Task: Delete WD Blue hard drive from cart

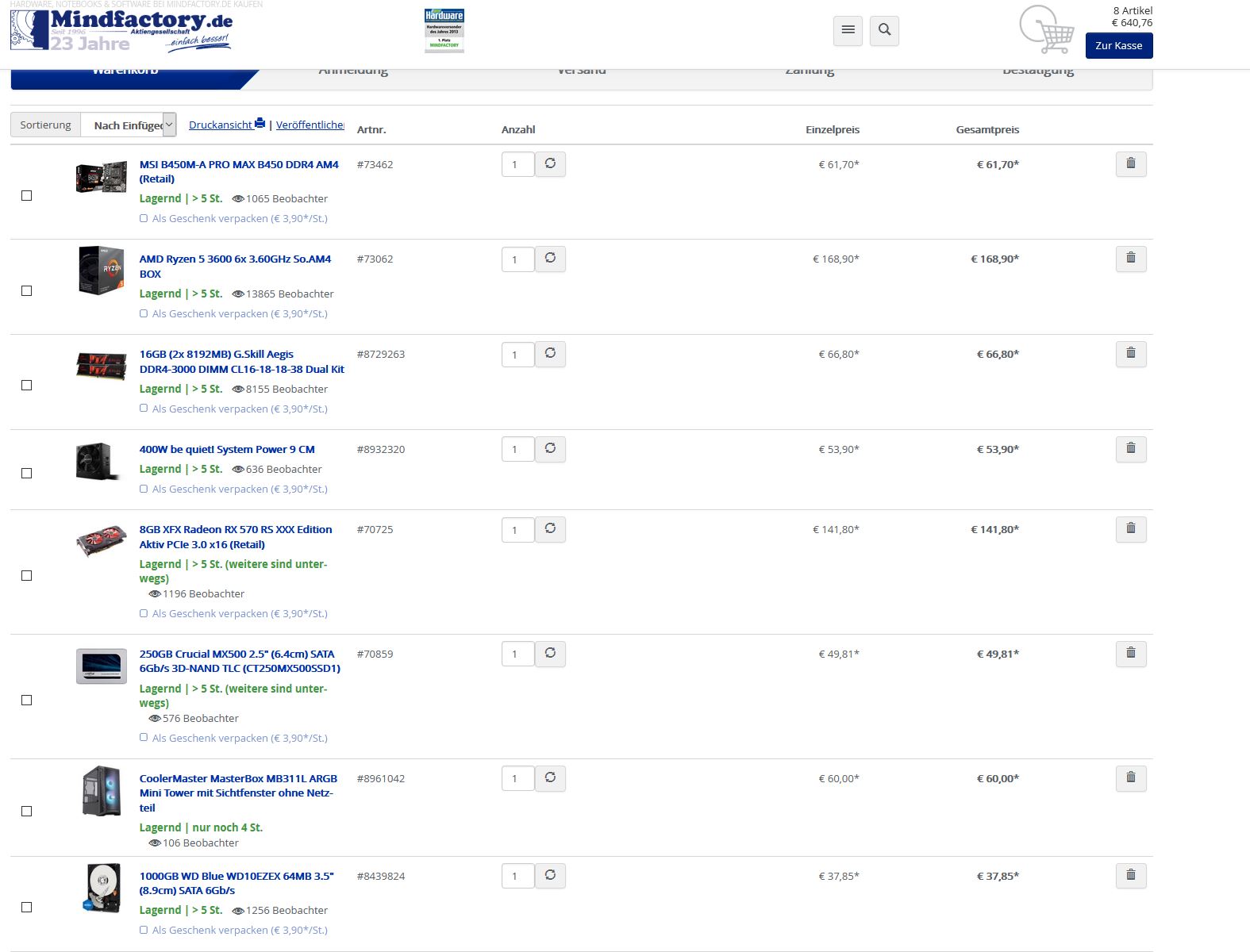Action: click(x=1131, y=876)
